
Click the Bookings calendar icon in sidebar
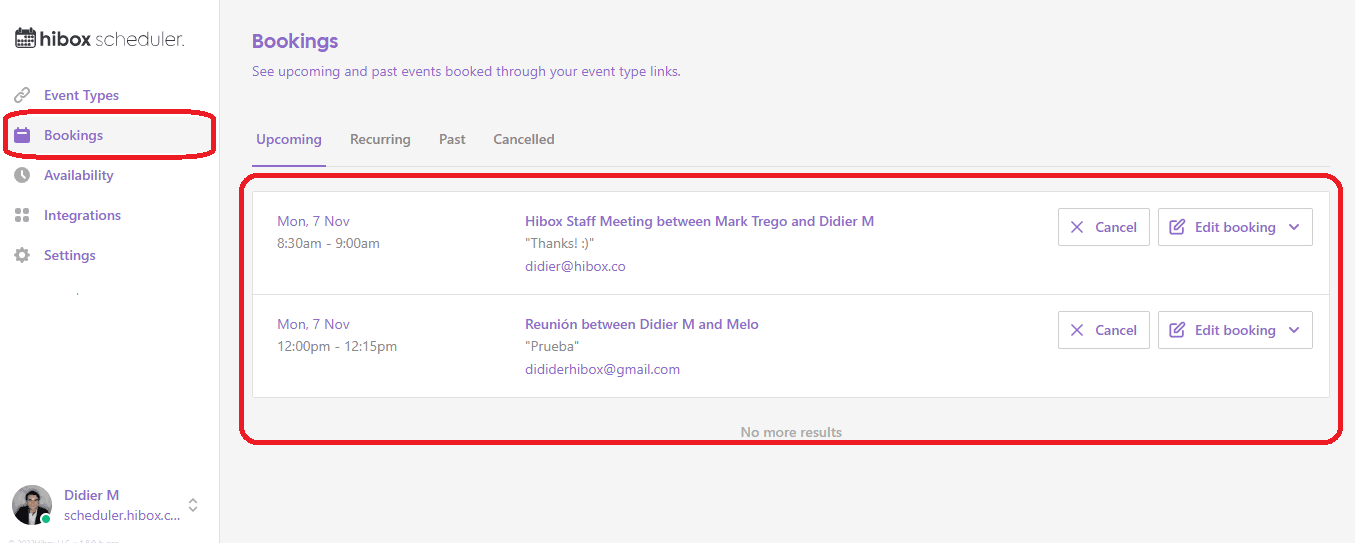(22, 135)
